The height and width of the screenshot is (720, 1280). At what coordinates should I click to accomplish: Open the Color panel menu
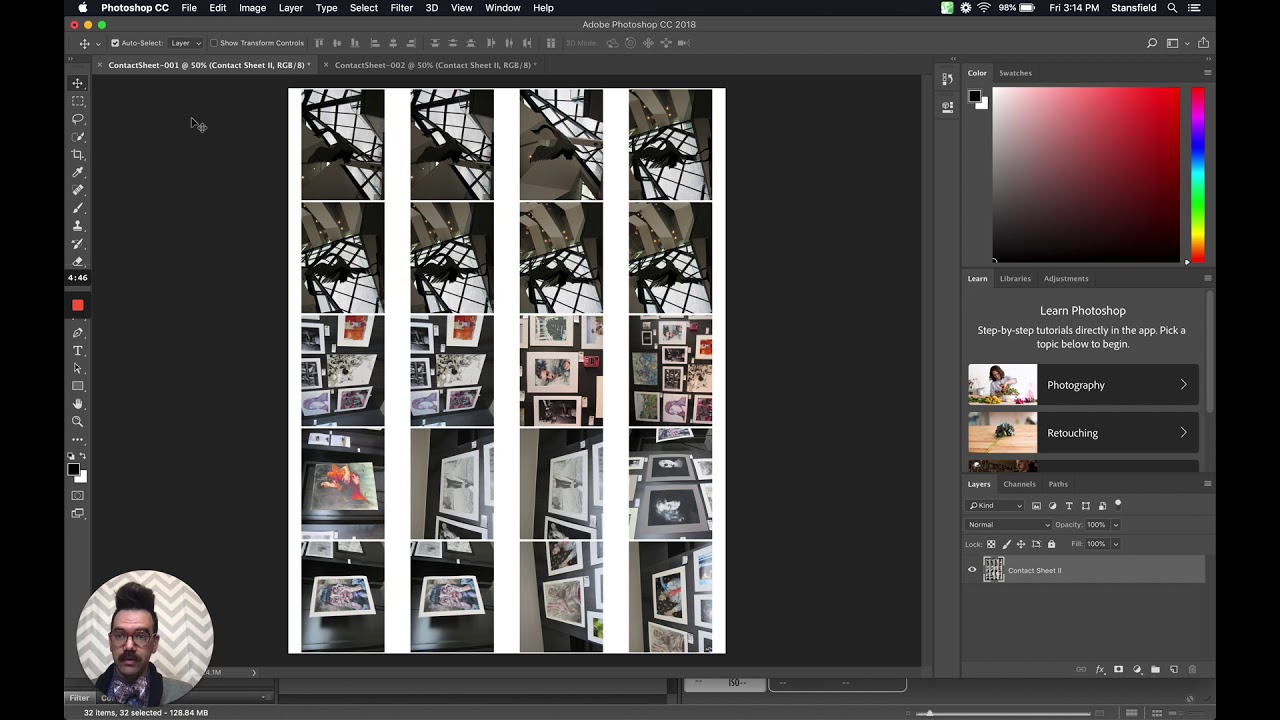pos(1207,73)
